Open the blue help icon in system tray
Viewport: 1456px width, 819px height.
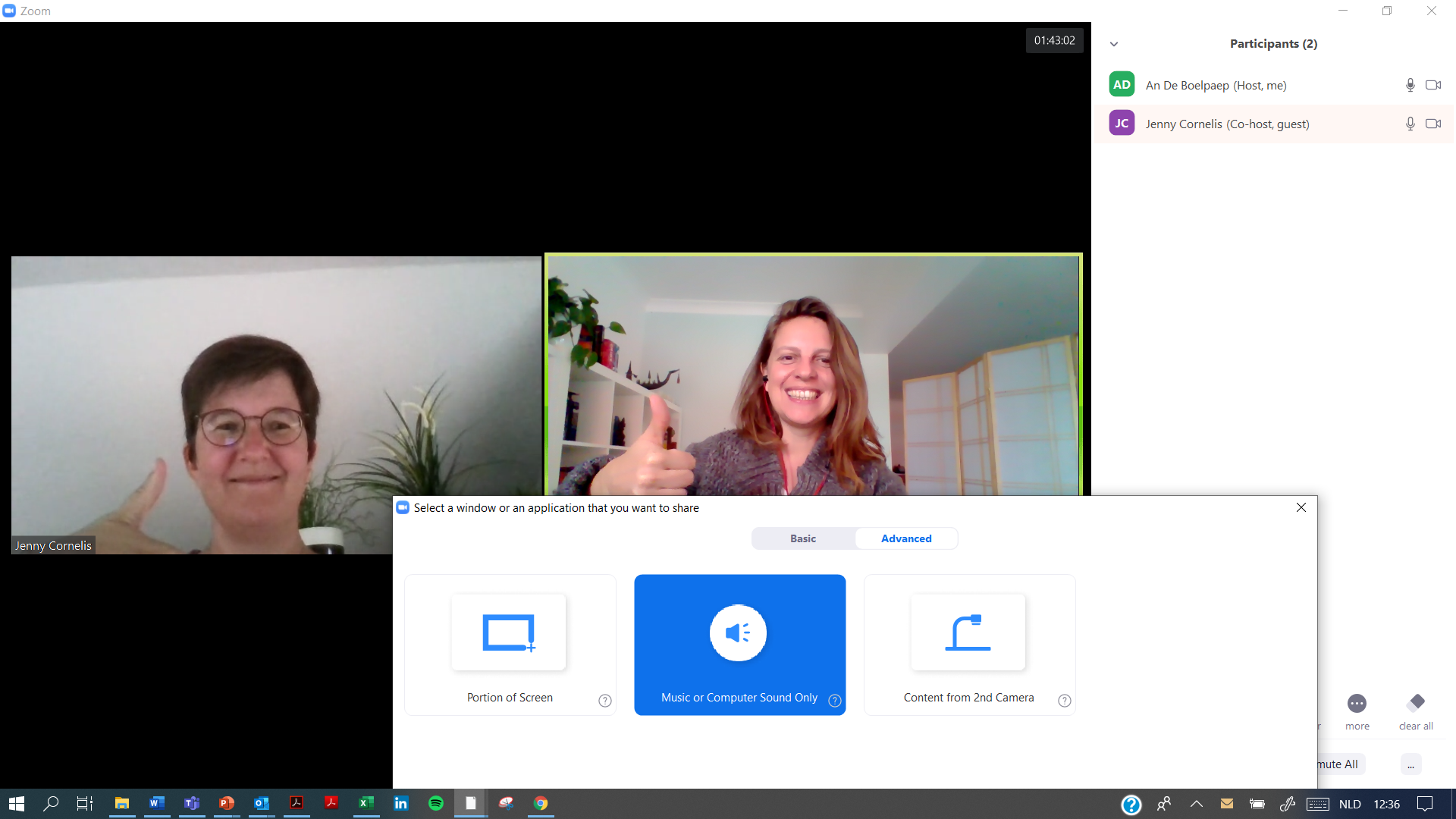click(1131, 804)
